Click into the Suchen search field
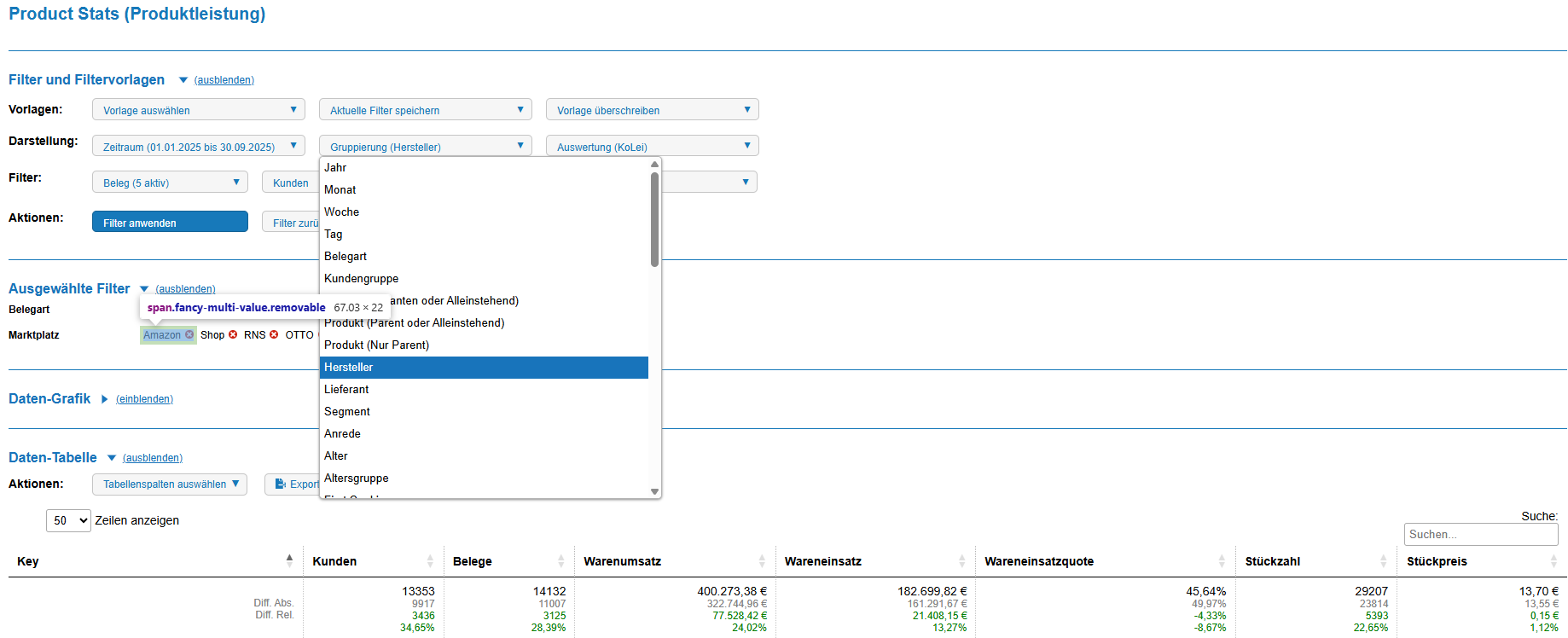Screen dimensions: 1568x638 [x=1480, y=535]
